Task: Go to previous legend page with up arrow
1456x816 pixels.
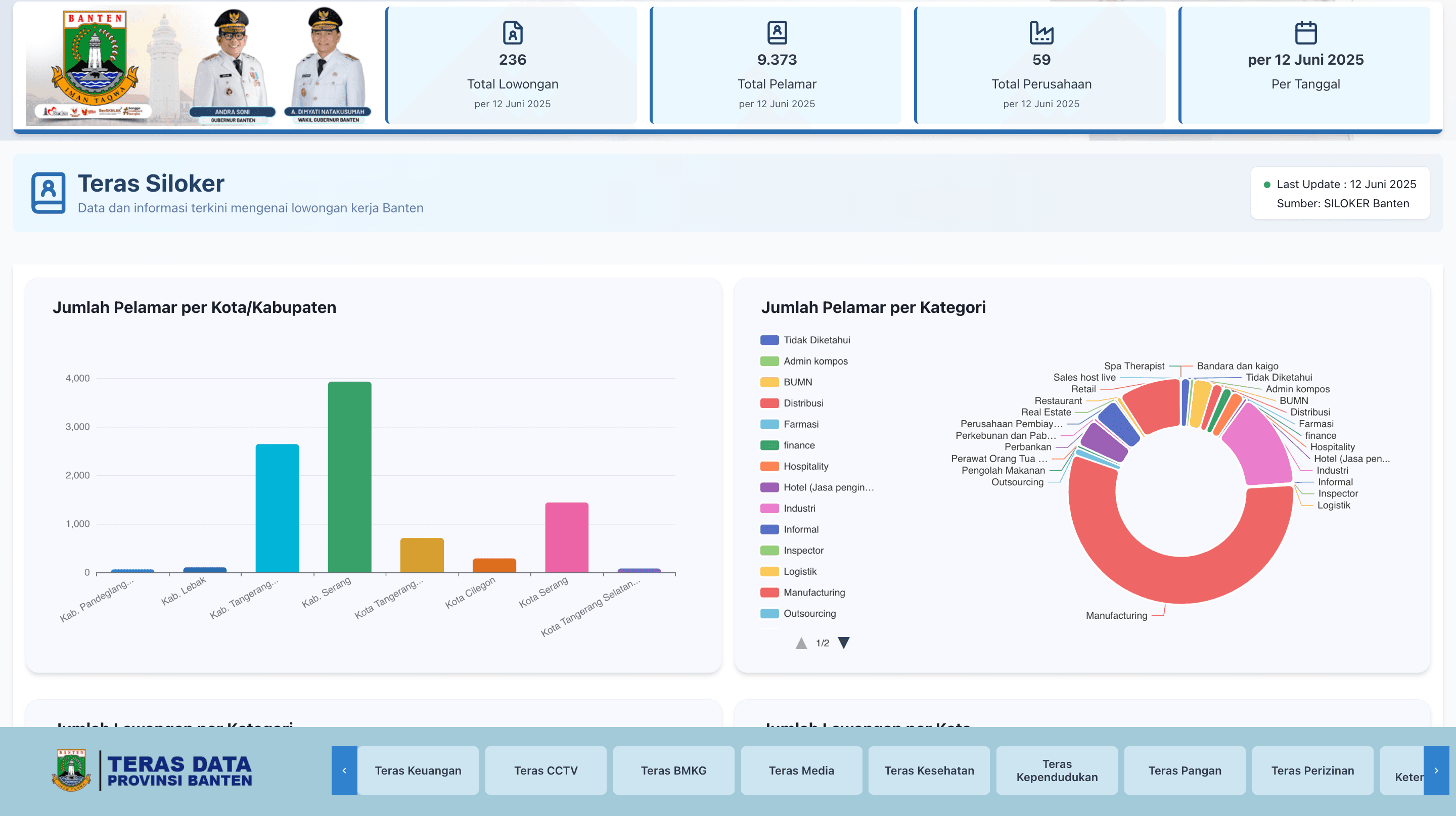Action: 801,643
